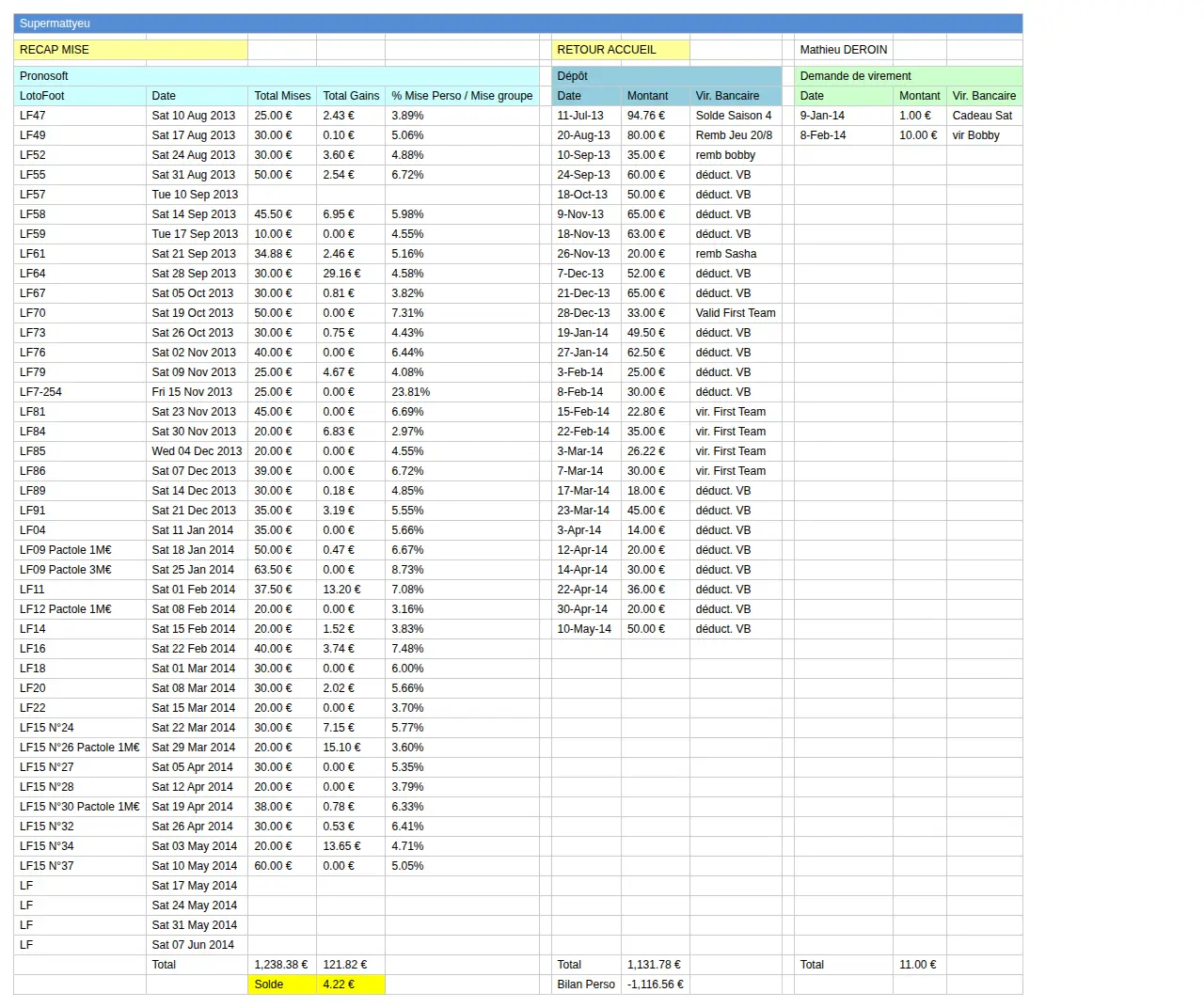This screenshot has width=1204, height=1008.
Task: Click the yellow Solde label cell
Action: [x=282, y=984]
